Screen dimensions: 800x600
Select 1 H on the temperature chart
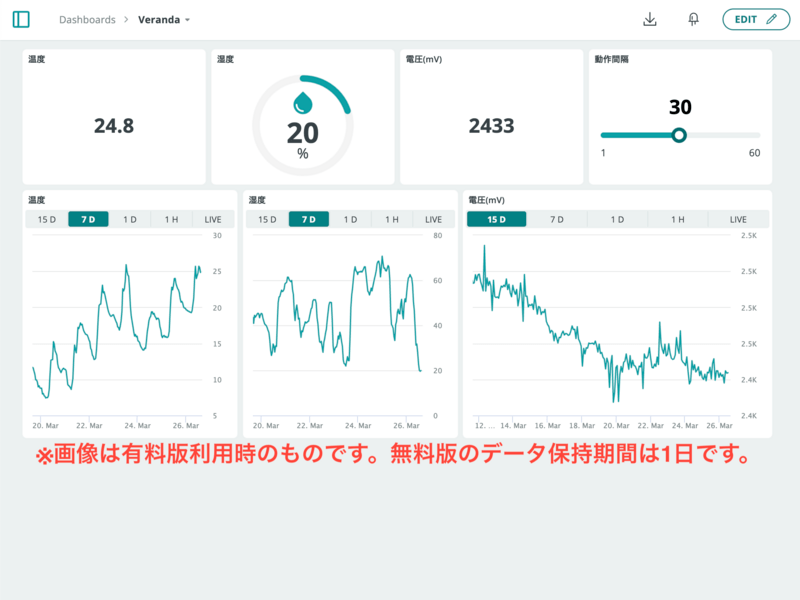tap(172, 219)
